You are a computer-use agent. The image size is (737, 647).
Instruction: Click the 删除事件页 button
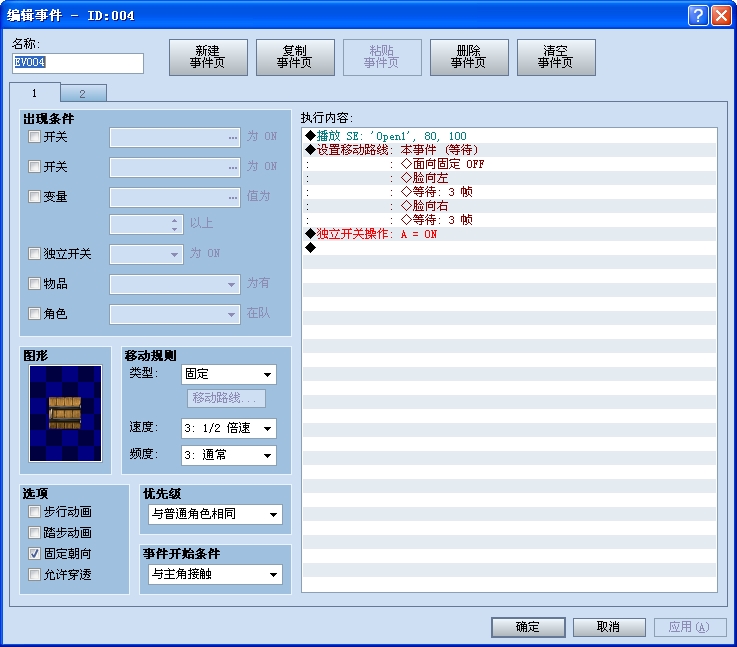click(469, 58)
